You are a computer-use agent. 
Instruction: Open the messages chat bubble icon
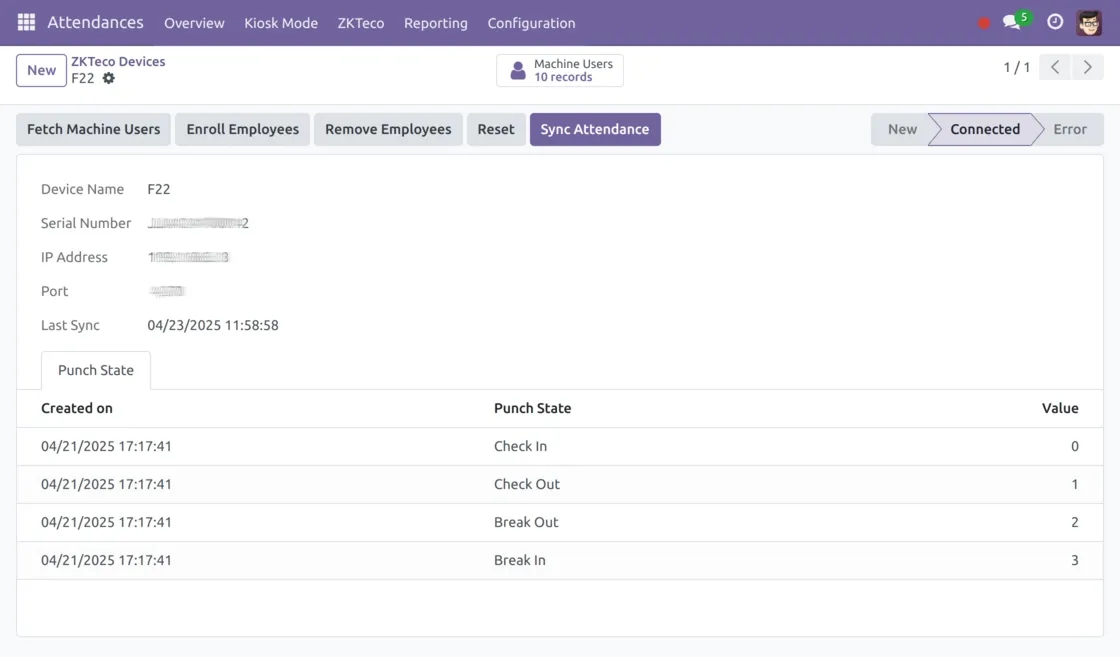pos(1012,22)
